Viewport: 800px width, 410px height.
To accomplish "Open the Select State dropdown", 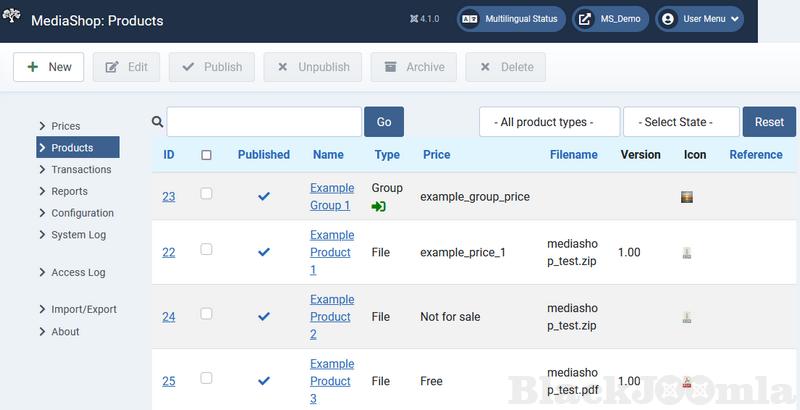I will coord(681,122).
